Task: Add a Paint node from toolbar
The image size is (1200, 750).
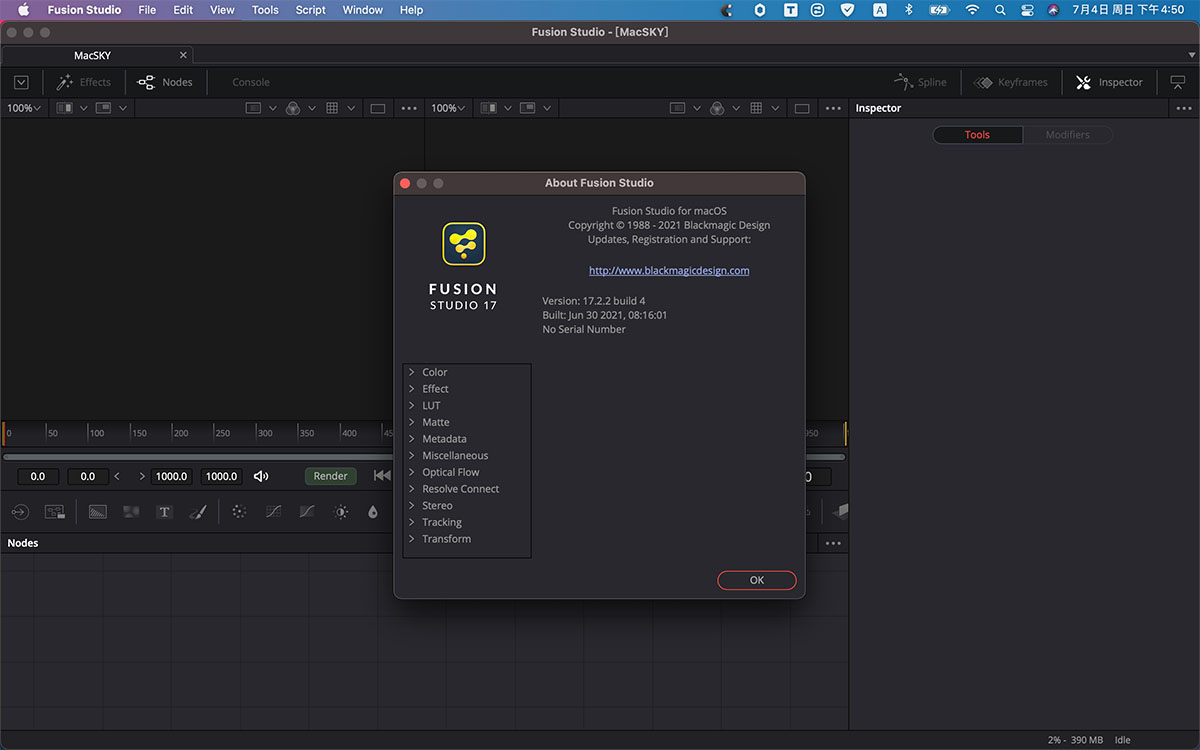Action: (198, 511)
